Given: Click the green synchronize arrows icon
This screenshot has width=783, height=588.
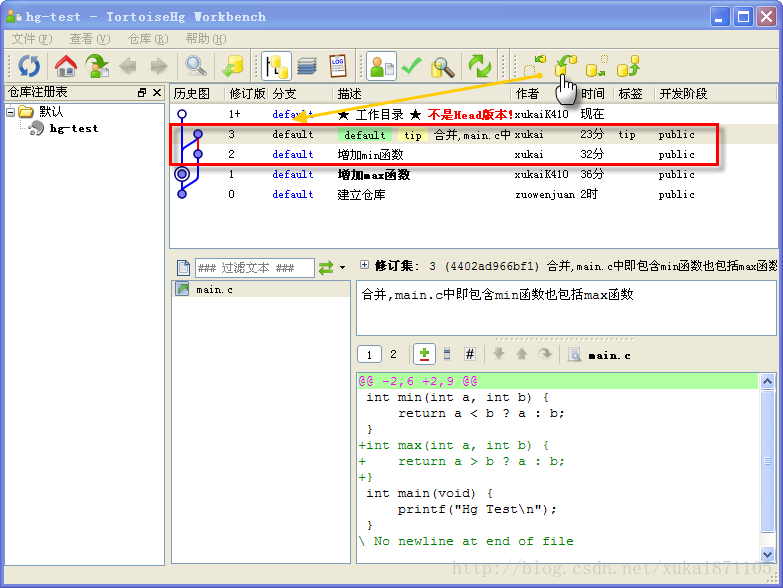Looking at the screenshot, I should 479,66.
